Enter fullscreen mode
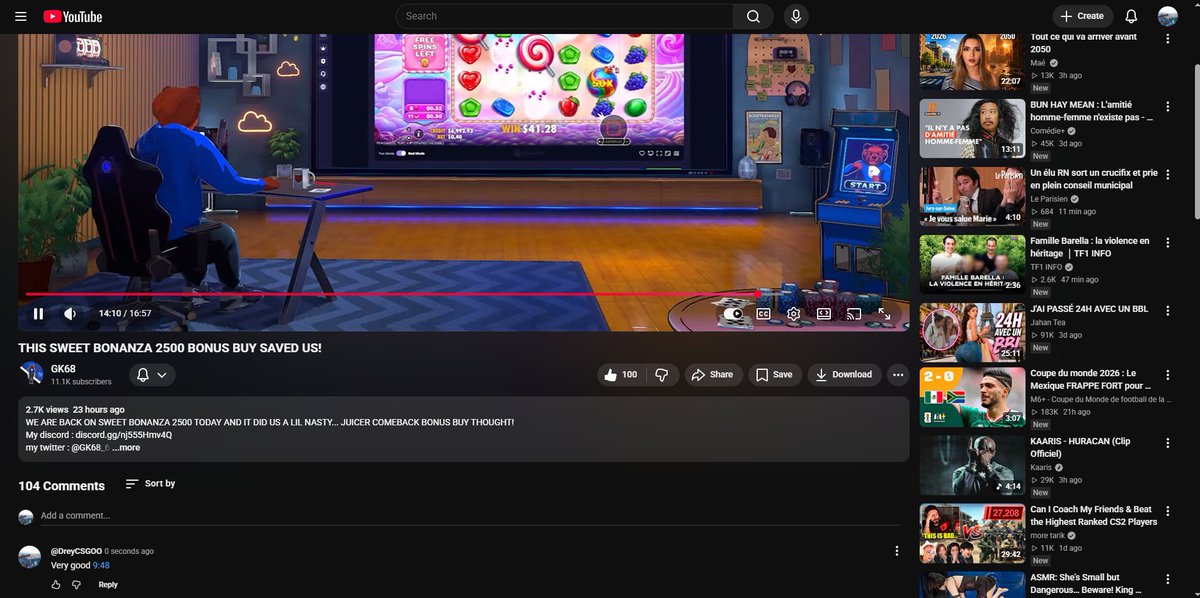The width and height of the screenshot is (1200, 598). [x=884, y=313]
